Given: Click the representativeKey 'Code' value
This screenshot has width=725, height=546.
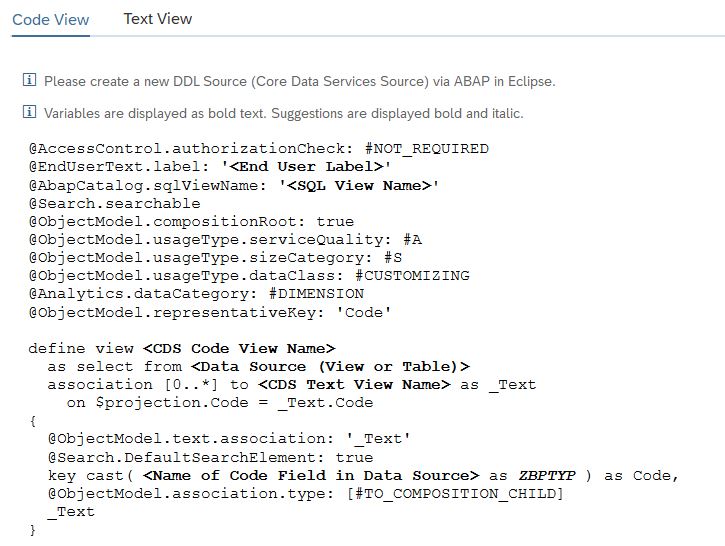Looking at the screenshot, I should 363,313.
